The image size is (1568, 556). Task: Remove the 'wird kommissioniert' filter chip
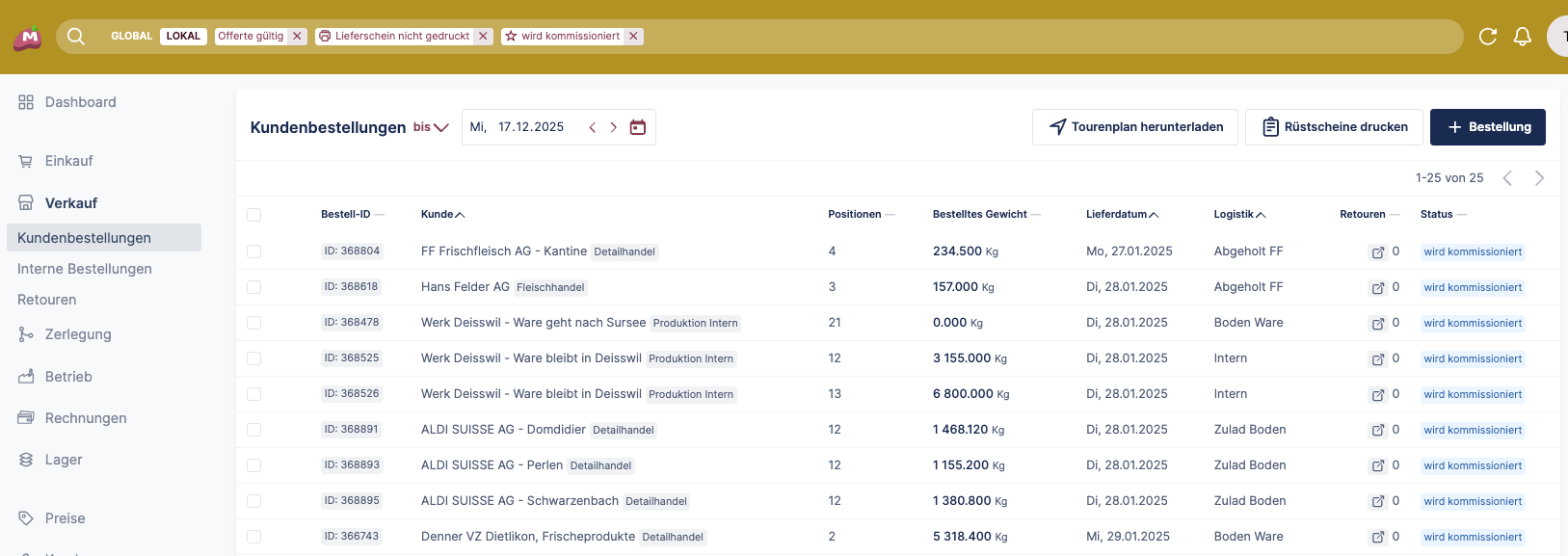tap(633, 37)
